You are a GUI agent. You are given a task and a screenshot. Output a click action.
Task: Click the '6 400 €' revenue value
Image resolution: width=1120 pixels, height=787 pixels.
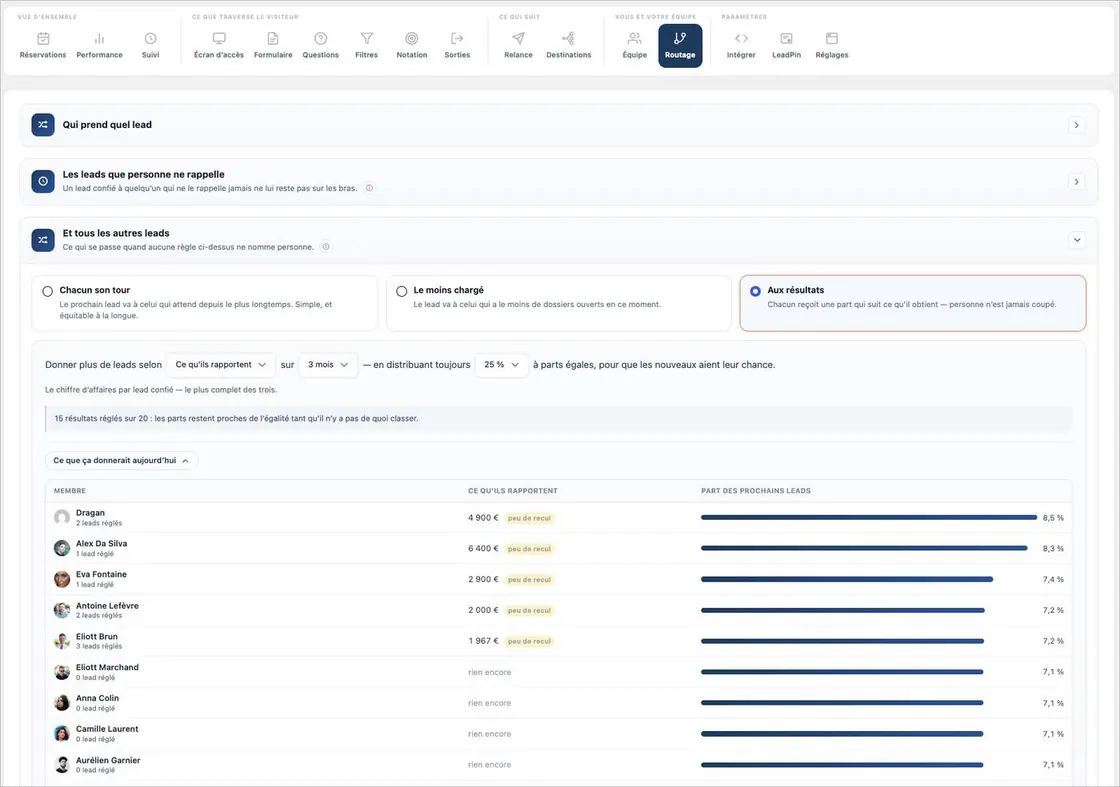[x=484, y=548]
